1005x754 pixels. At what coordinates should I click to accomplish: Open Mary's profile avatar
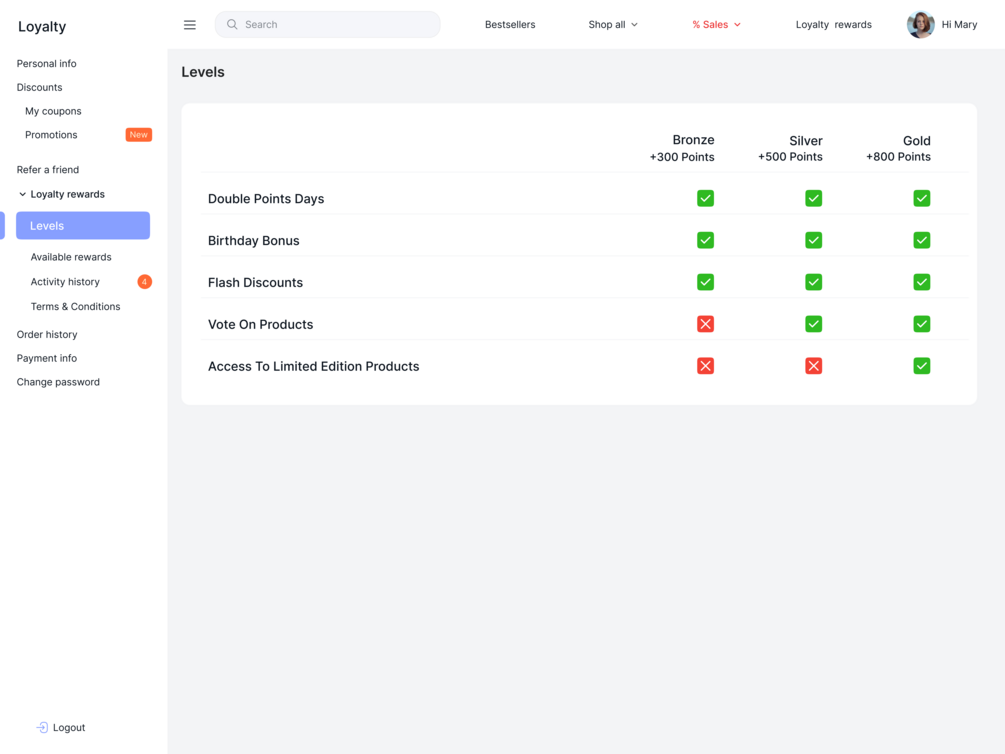coord(920,25)
